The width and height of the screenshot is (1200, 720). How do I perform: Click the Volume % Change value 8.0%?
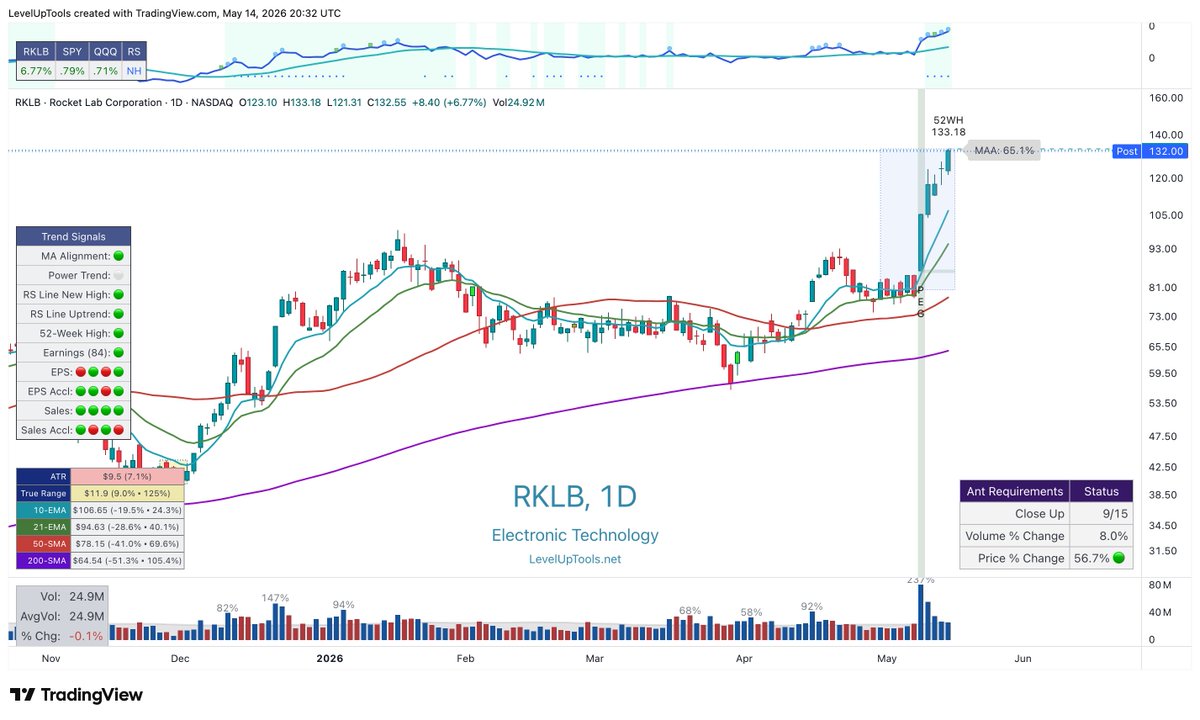click(1101, 535)
